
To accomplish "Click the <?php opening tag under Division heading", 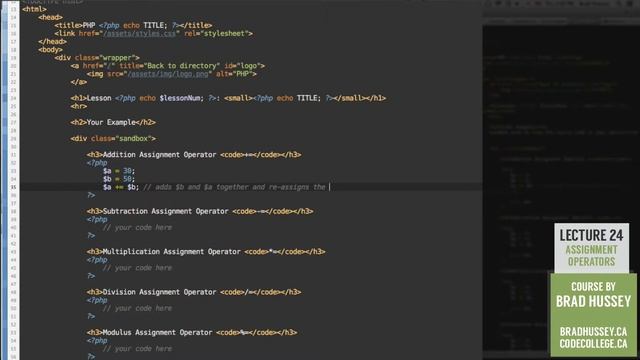I will 97,300.
